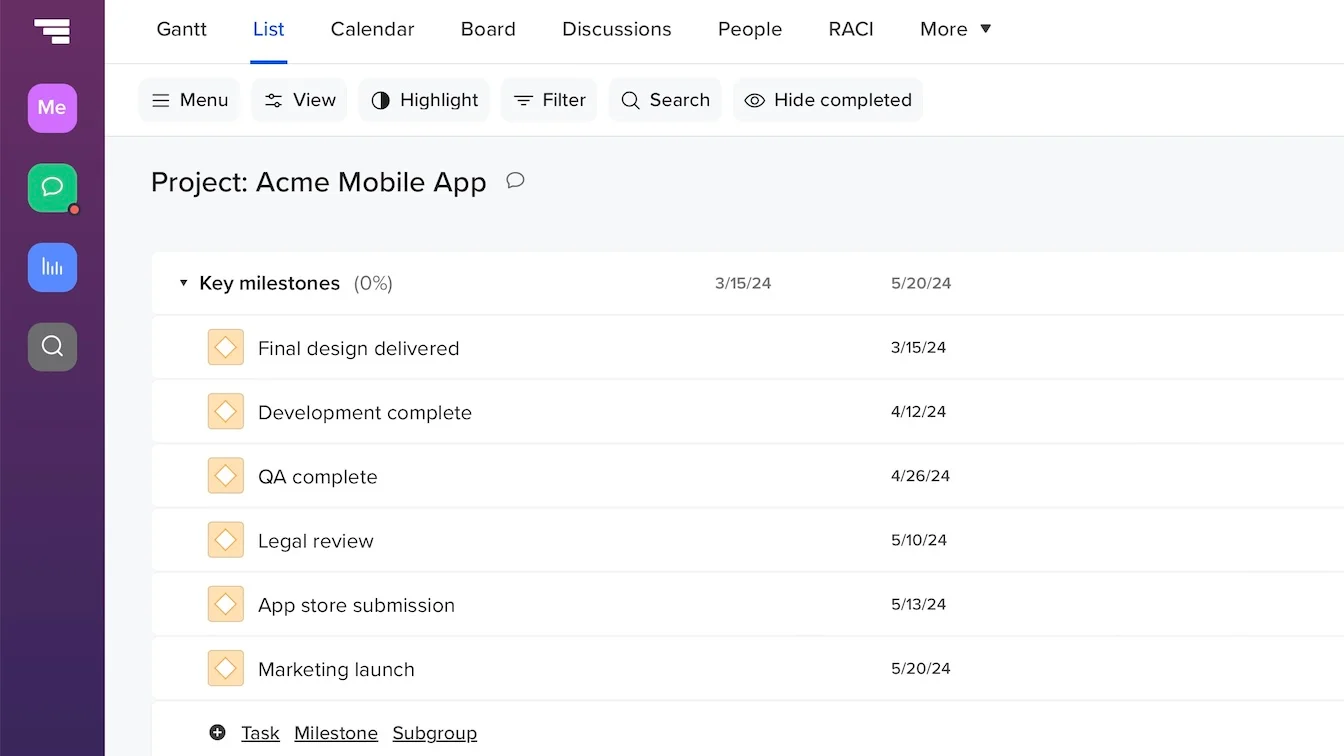The height and width of the screenshot is (756, 1344).
Task: Click the gray sidebar search icon
Action: click(52, 346)
